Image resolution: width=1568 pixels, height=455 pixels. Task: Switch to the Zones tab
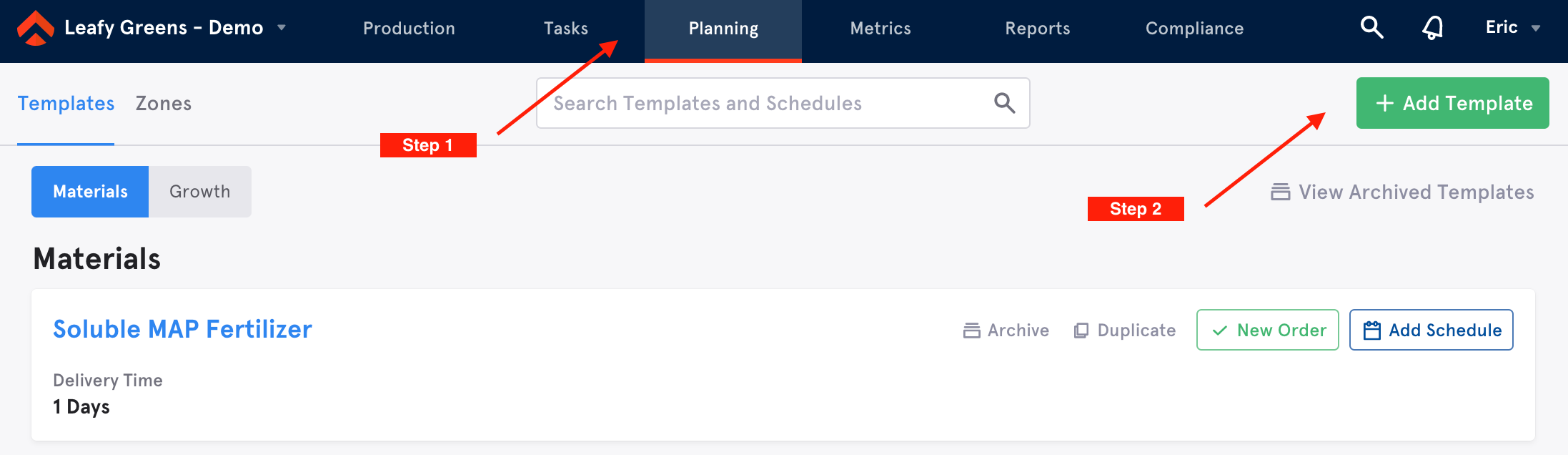click(164, 104)
